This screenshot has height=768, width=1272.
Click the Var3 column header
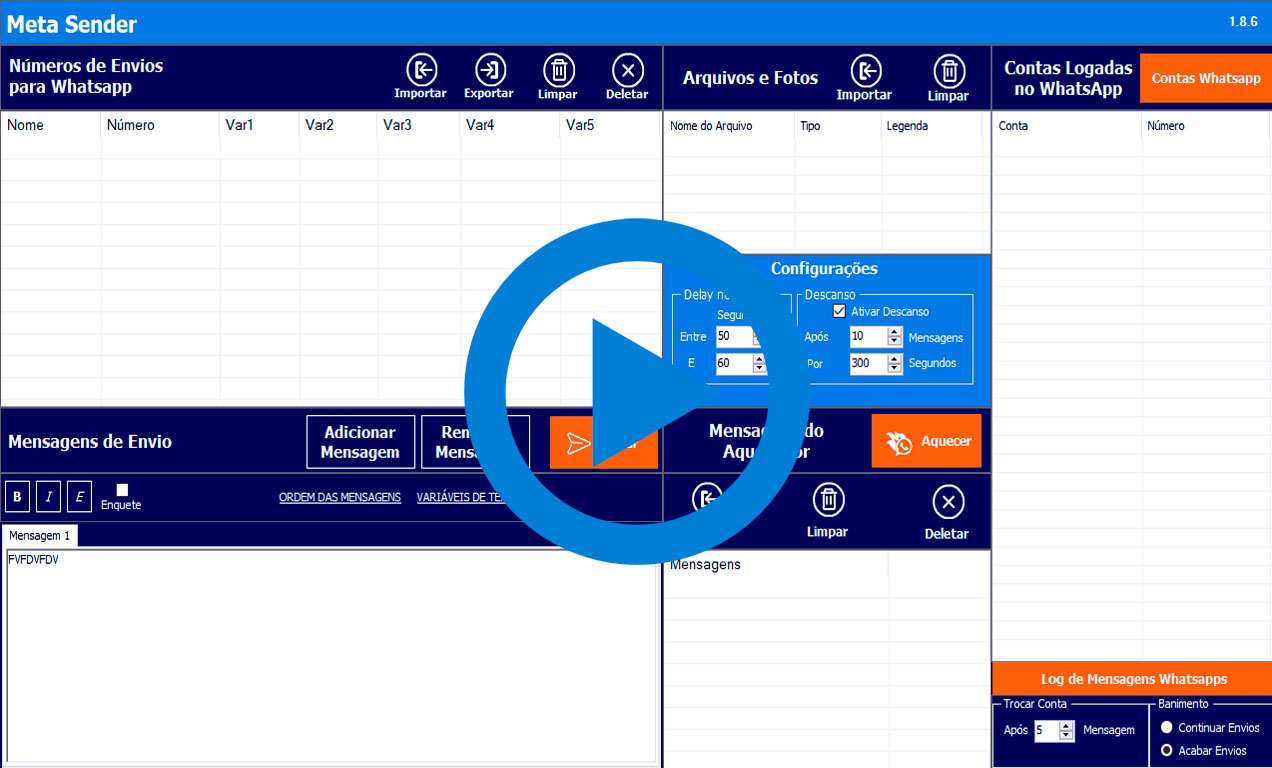(x=419, y=126)
